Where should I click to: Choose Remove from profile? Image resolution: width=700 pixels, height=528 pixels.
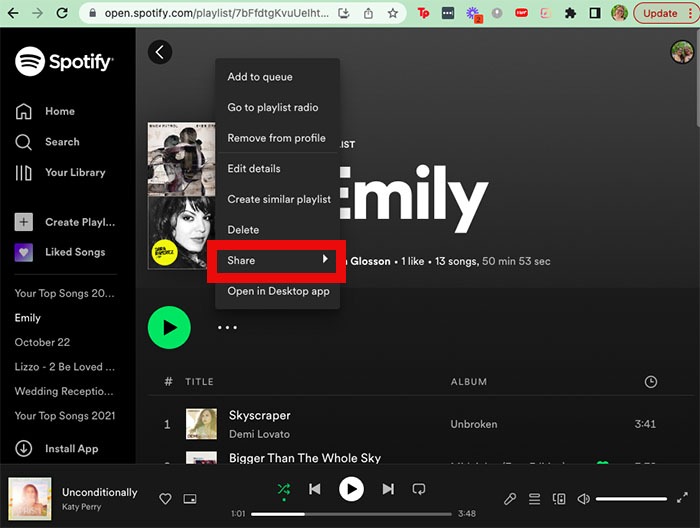coord(277,138)
